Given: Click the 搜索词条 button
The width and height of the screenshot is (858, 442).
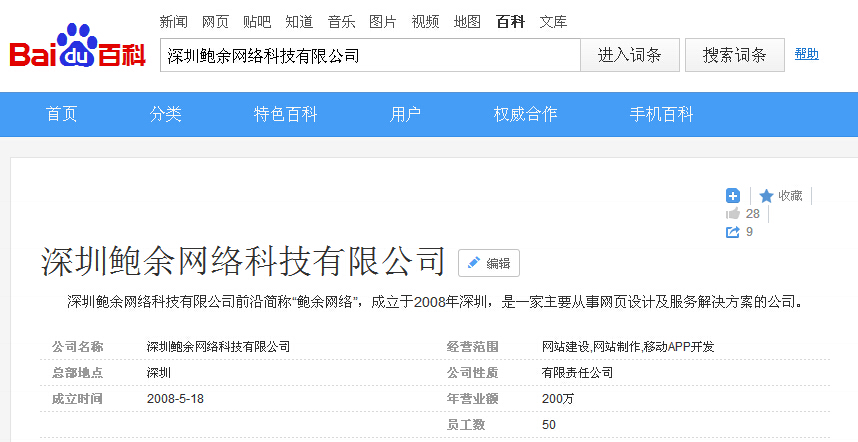Looking at the screenshot, I should 735,55.
